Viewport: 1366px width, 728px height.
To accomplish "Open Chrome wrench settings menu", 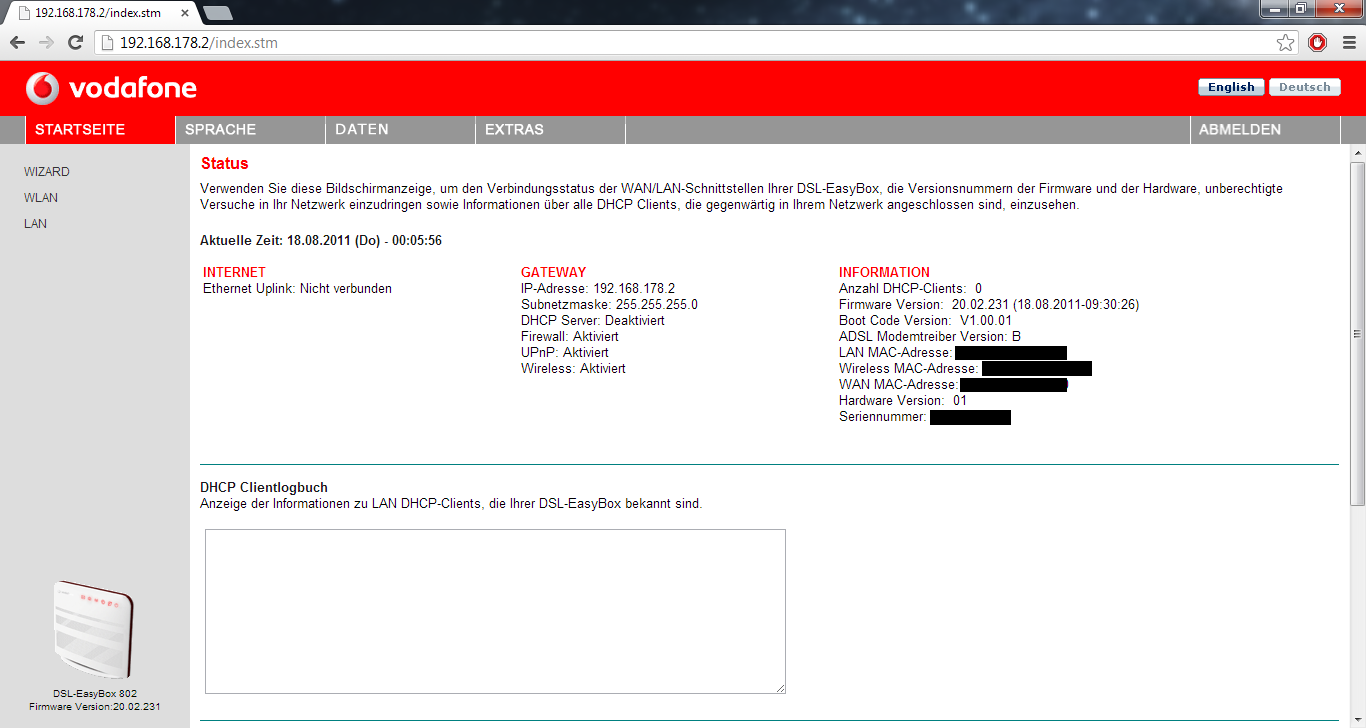I will tap(1349, 43).
